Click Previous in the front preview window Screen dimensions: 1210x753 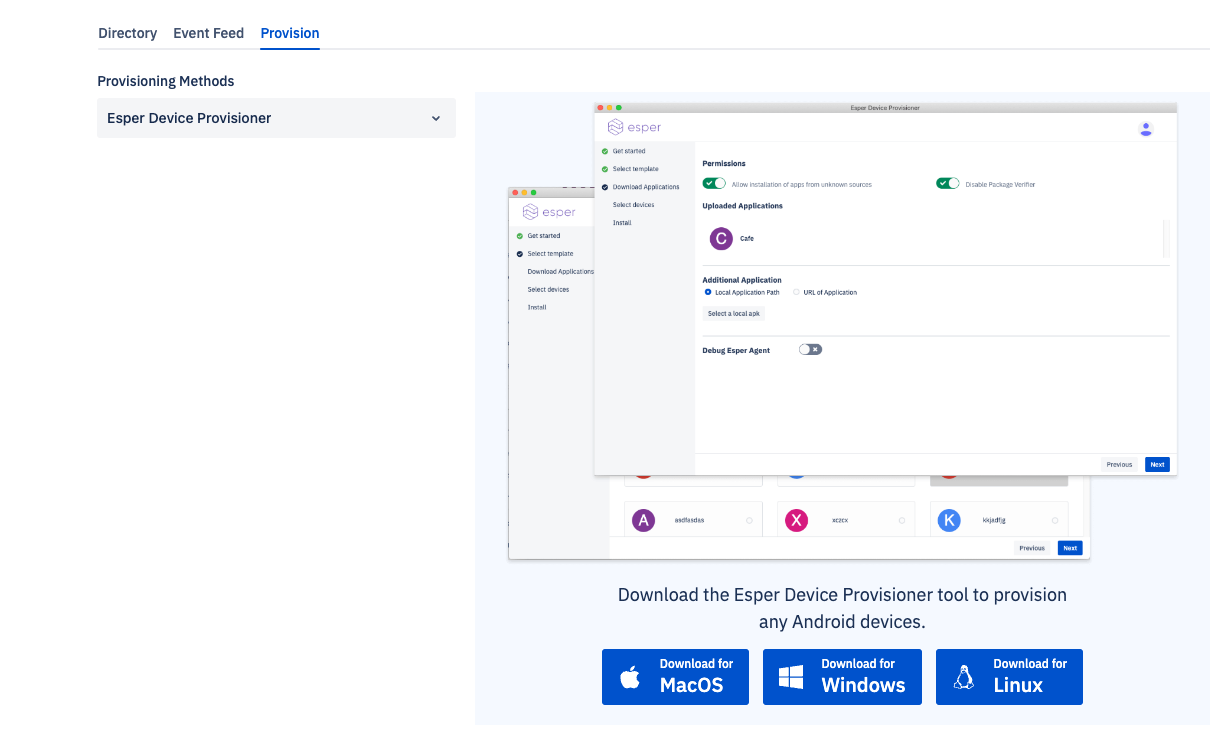click(x=1119, y=464)
